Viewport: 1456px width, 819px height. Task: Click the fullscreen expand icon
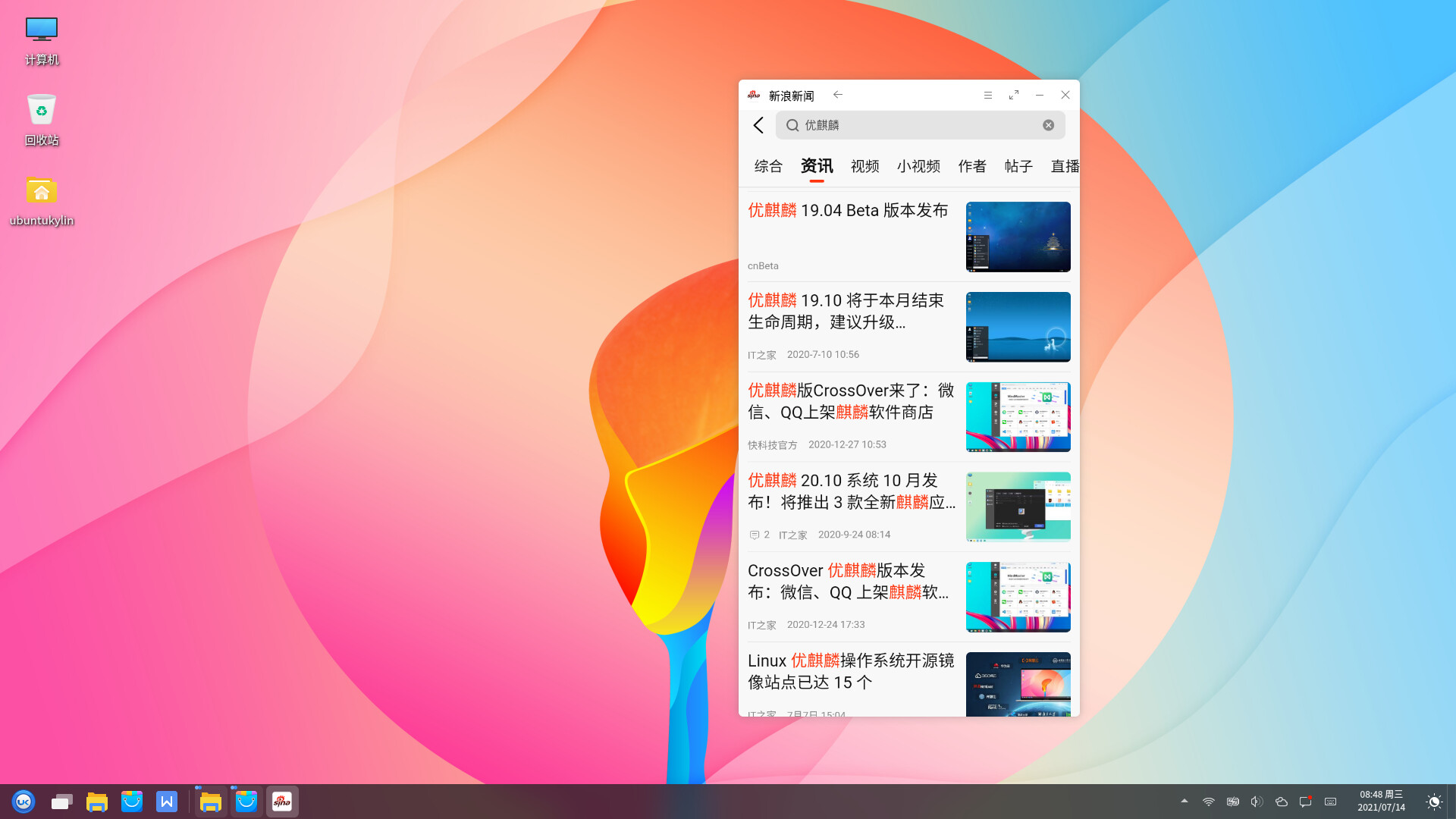coord(1014,95)
